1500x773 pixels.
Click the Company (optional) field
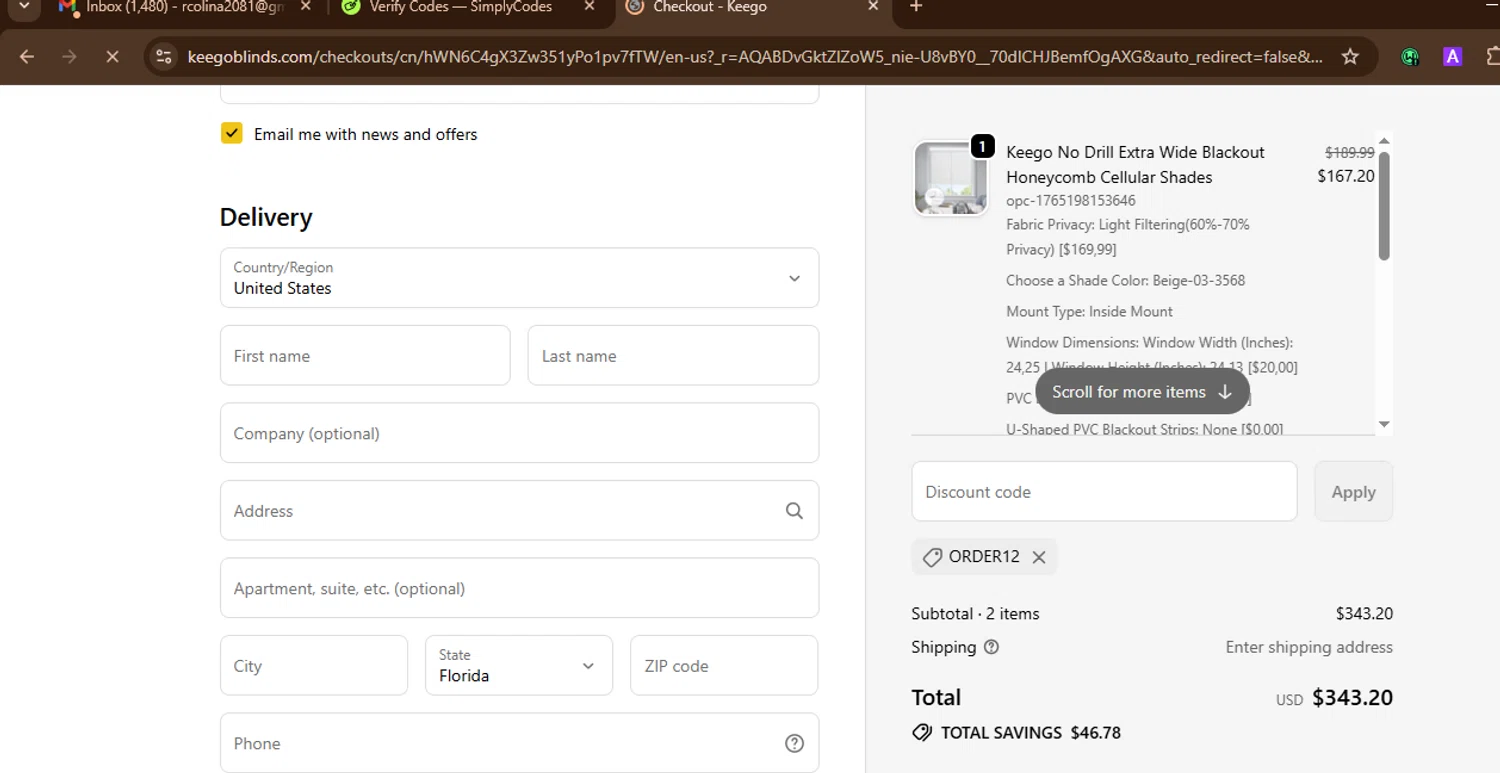click(x=519, y=433)
